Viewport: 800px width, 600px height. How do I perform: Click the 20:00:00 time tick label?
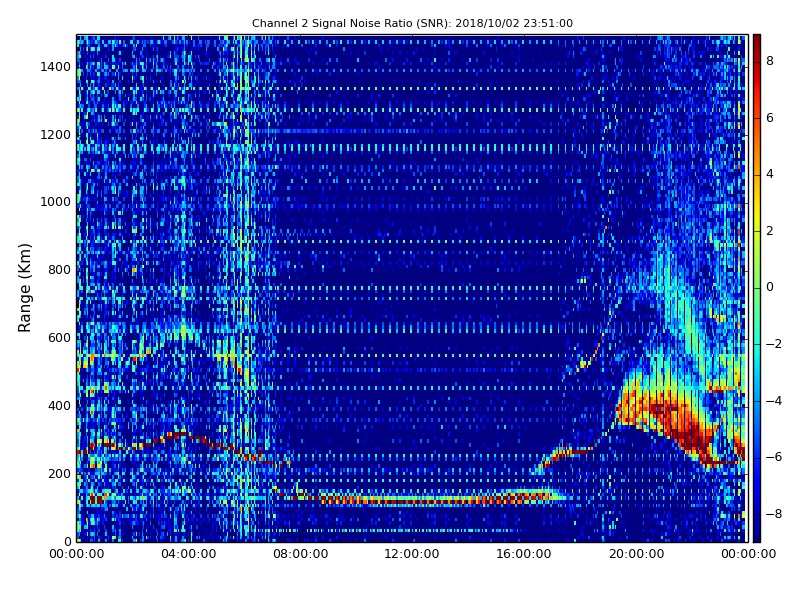coord(636,554)
